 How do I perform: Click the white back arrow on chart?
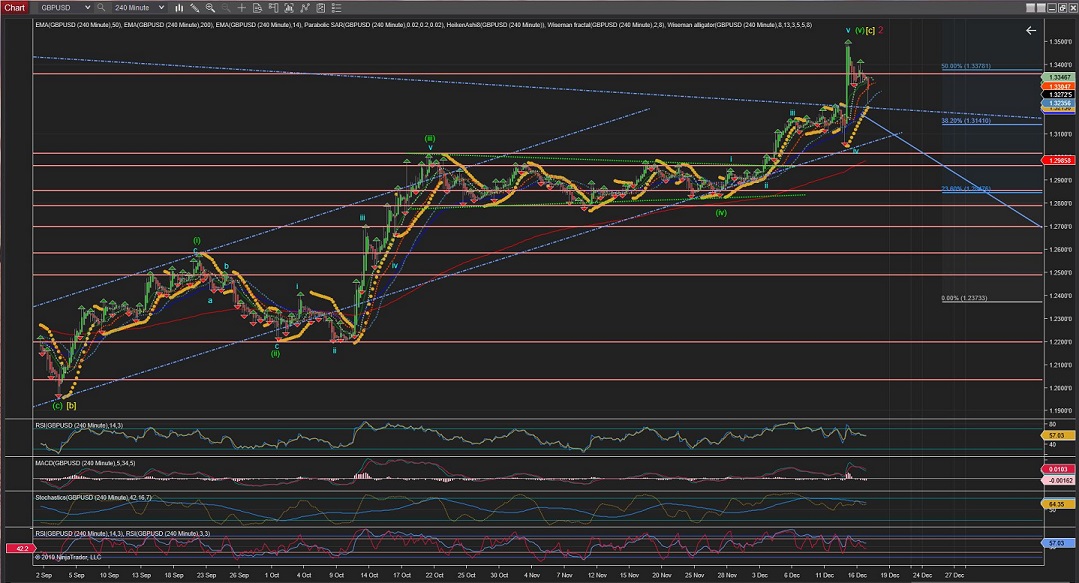click(1031, 31)
